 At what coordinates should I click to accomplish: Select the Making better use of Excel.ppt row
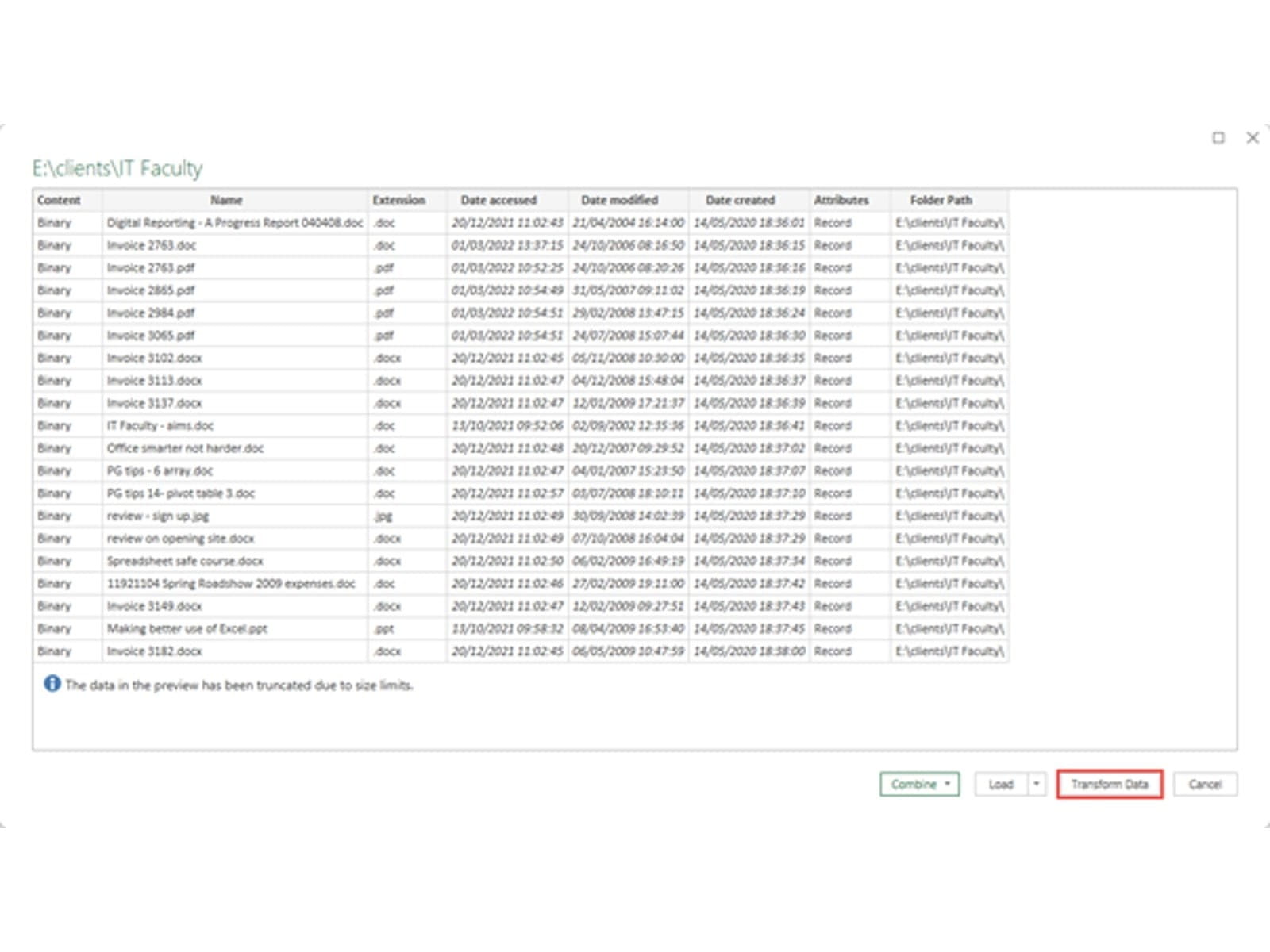(x=187, y=629)
